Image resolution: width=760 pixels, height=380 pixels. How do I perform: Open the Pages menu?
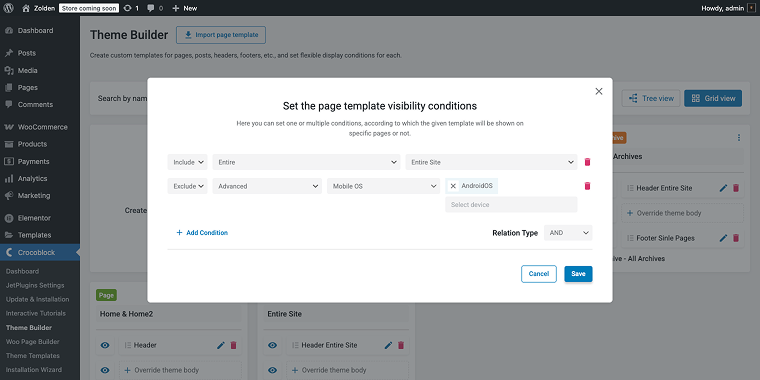[x=28, y=88]
